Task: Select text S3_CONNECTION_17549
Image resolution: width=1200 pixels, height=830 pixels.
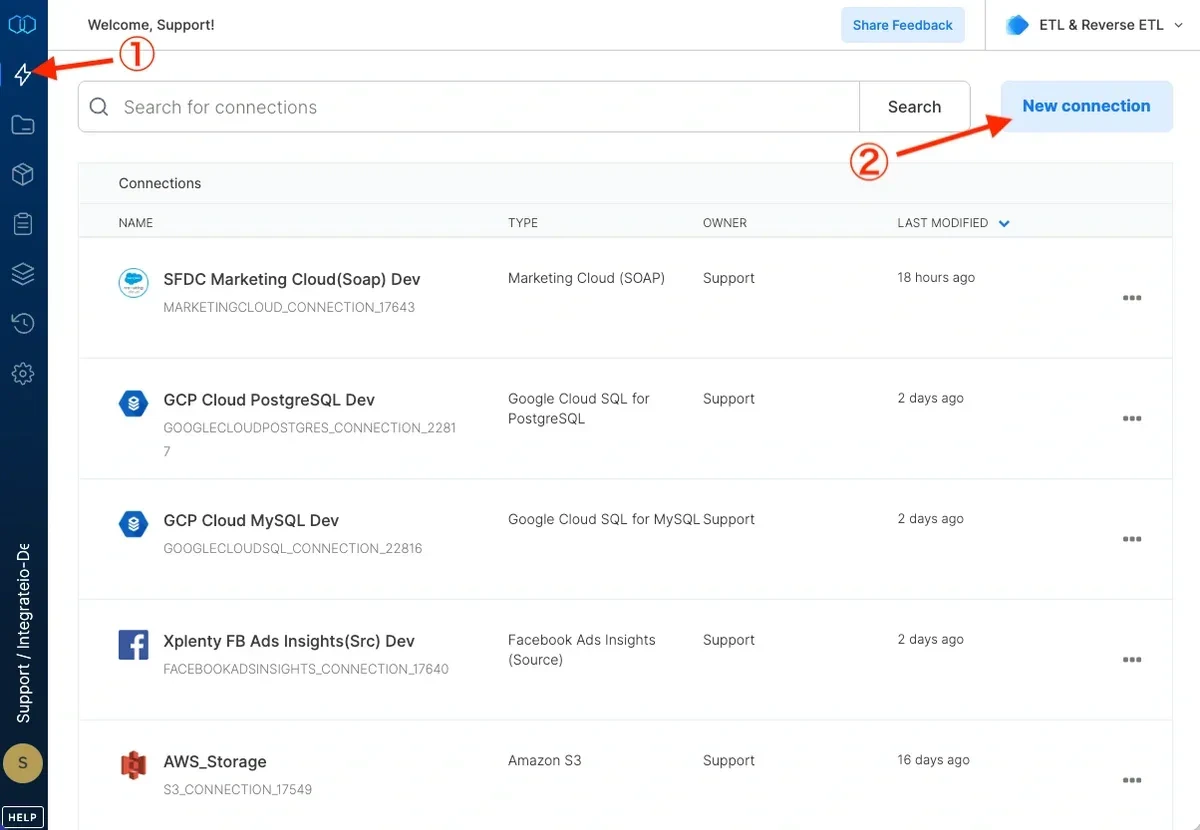Action: 238,790
